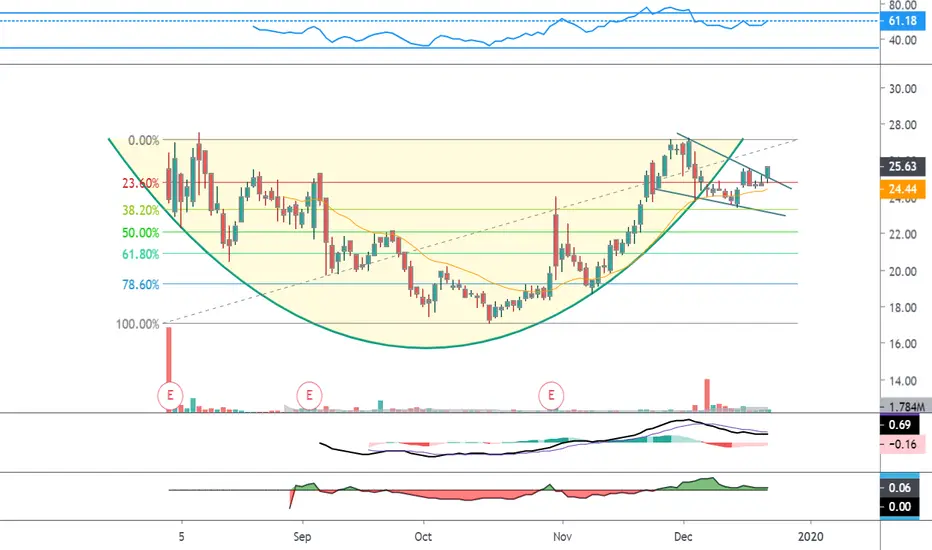The image size is (932, 550).
Task: Select the 78.60% Fibonacci level label
Action: coord(141,284)
